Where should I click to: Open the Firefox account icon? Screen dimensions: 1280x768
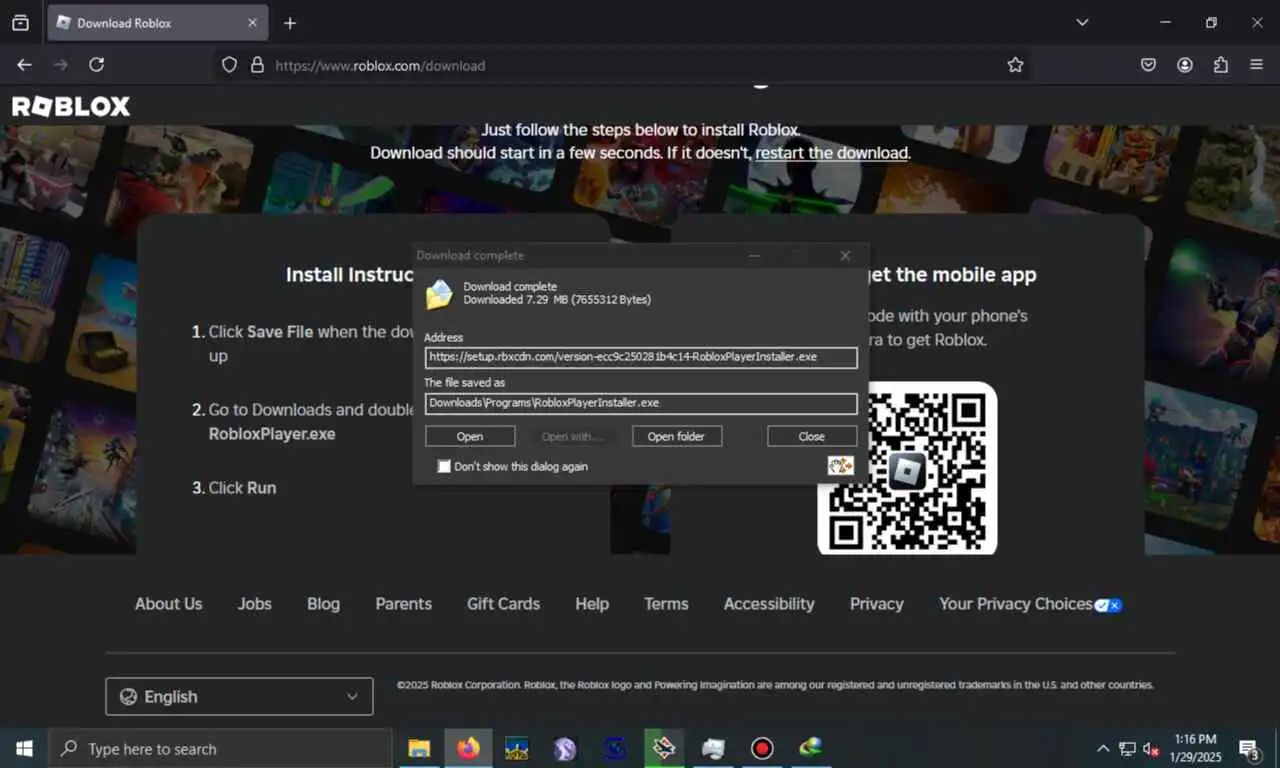(x=1185, y=65)
